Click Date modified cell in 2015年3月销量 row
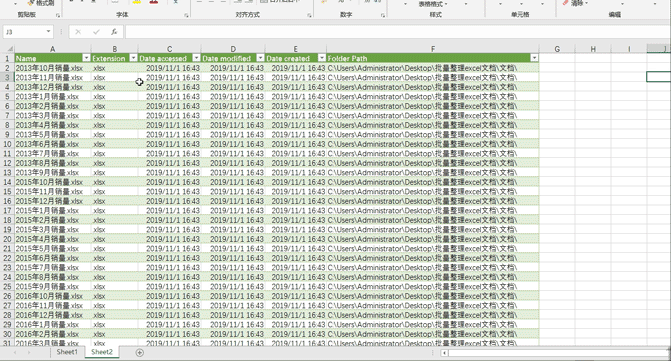The width and height of the screenshot is (671, 361). tap(233, 229)
